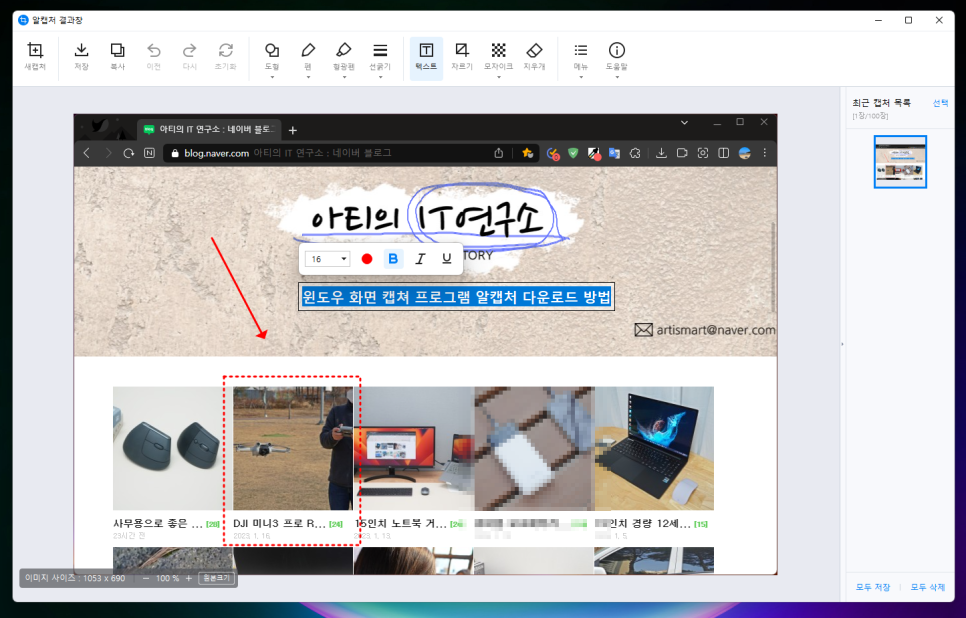Undo with the 이전 arrow icon
The image size is (966, 618).
[x=153, y=56]
